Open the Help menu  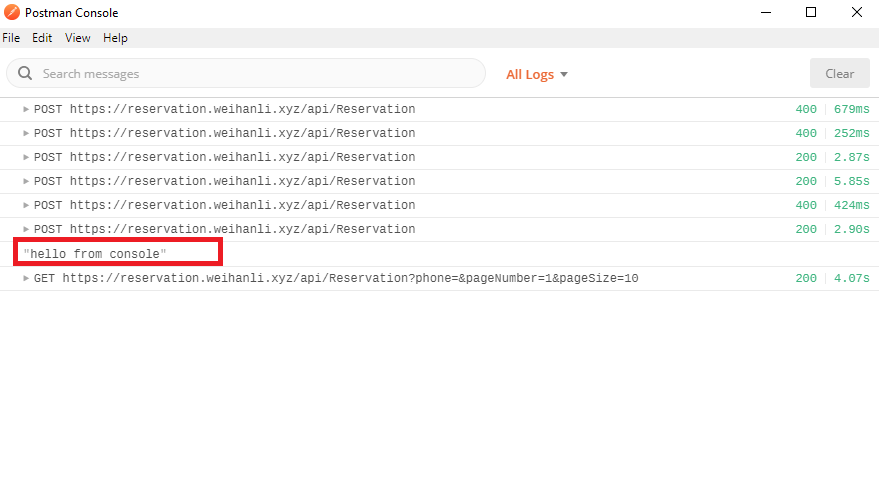tap(115, 38)
